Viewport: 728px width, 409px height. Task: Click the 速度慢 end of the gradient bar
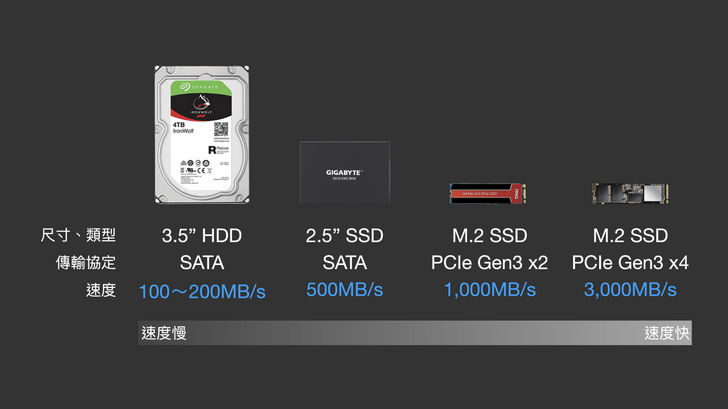[164, 333]
